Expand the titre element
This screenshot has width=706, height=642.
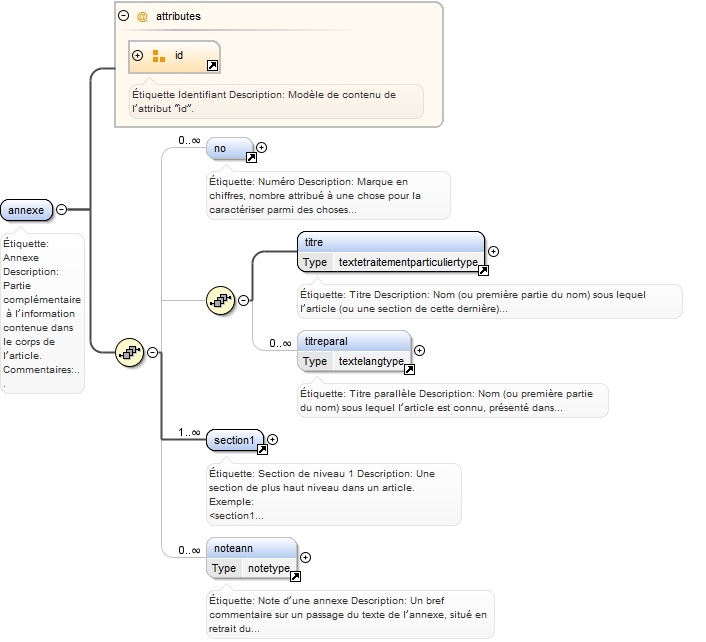coord(493,252)
